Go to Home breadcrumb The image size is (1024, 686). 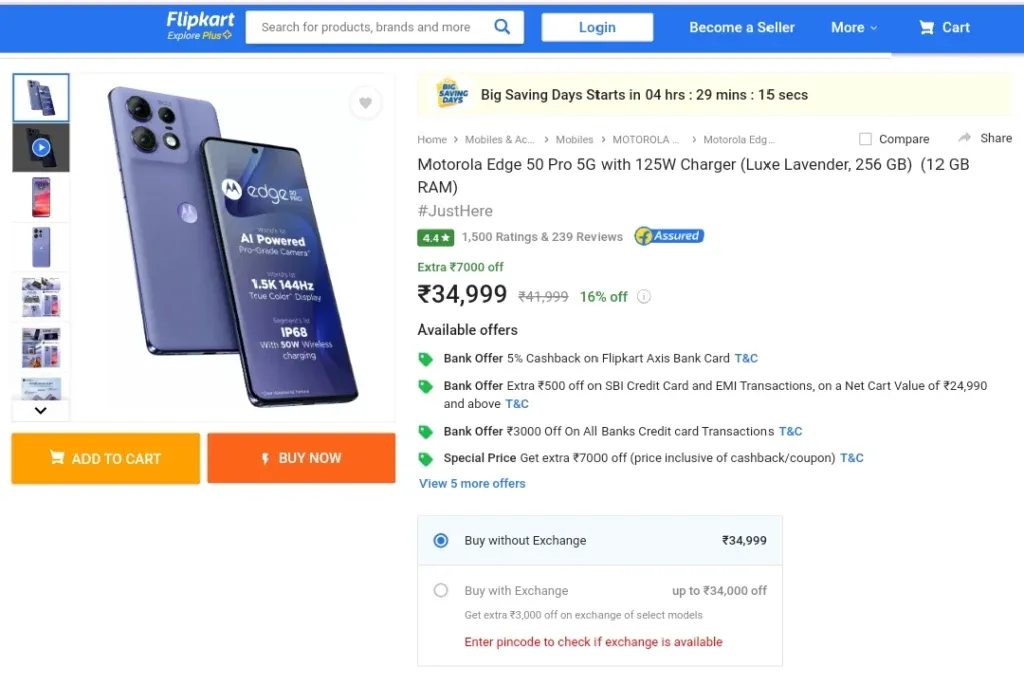(x=432, y=140)
